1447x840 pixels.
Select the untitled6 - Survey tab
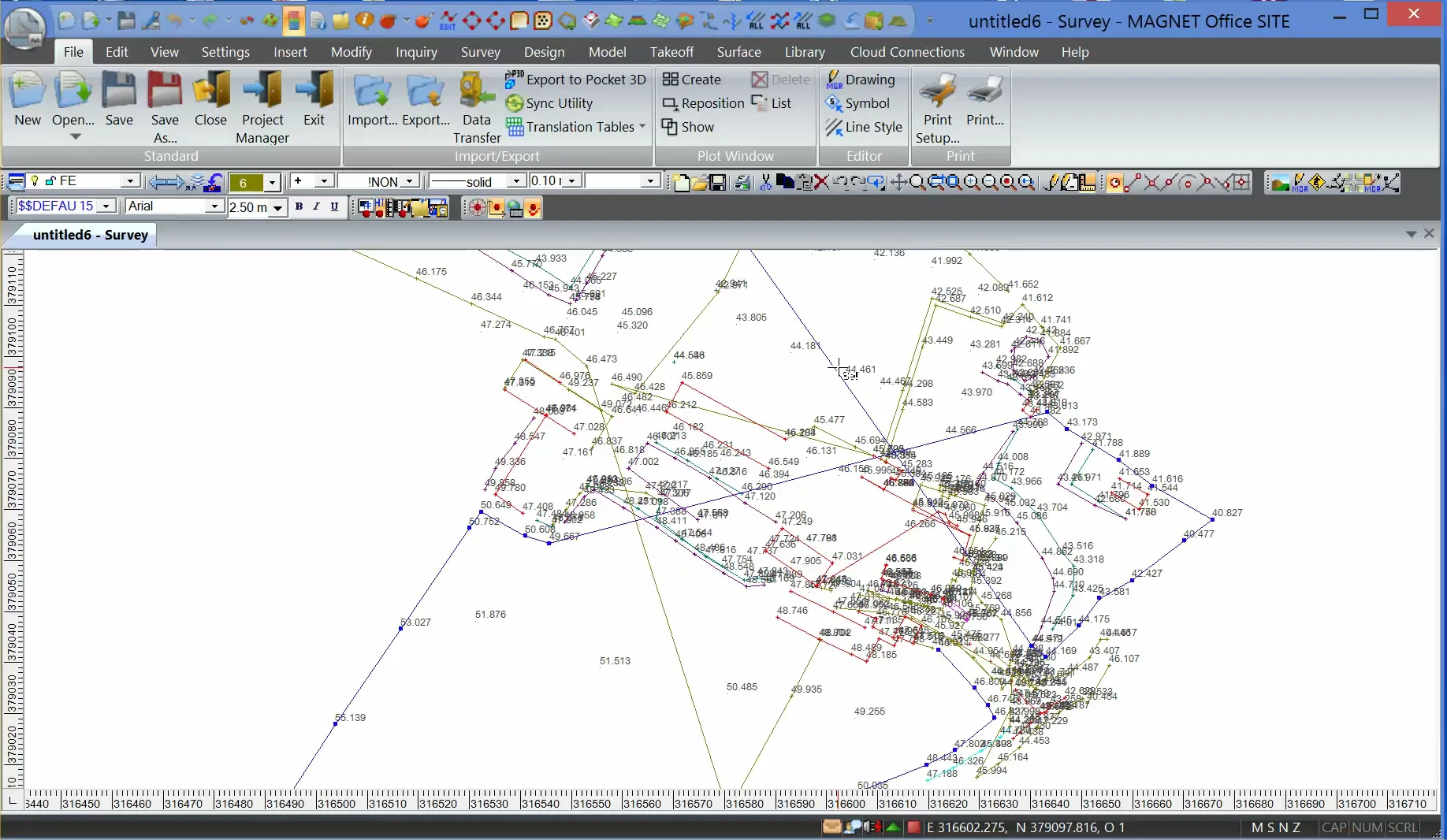point(90,235)
